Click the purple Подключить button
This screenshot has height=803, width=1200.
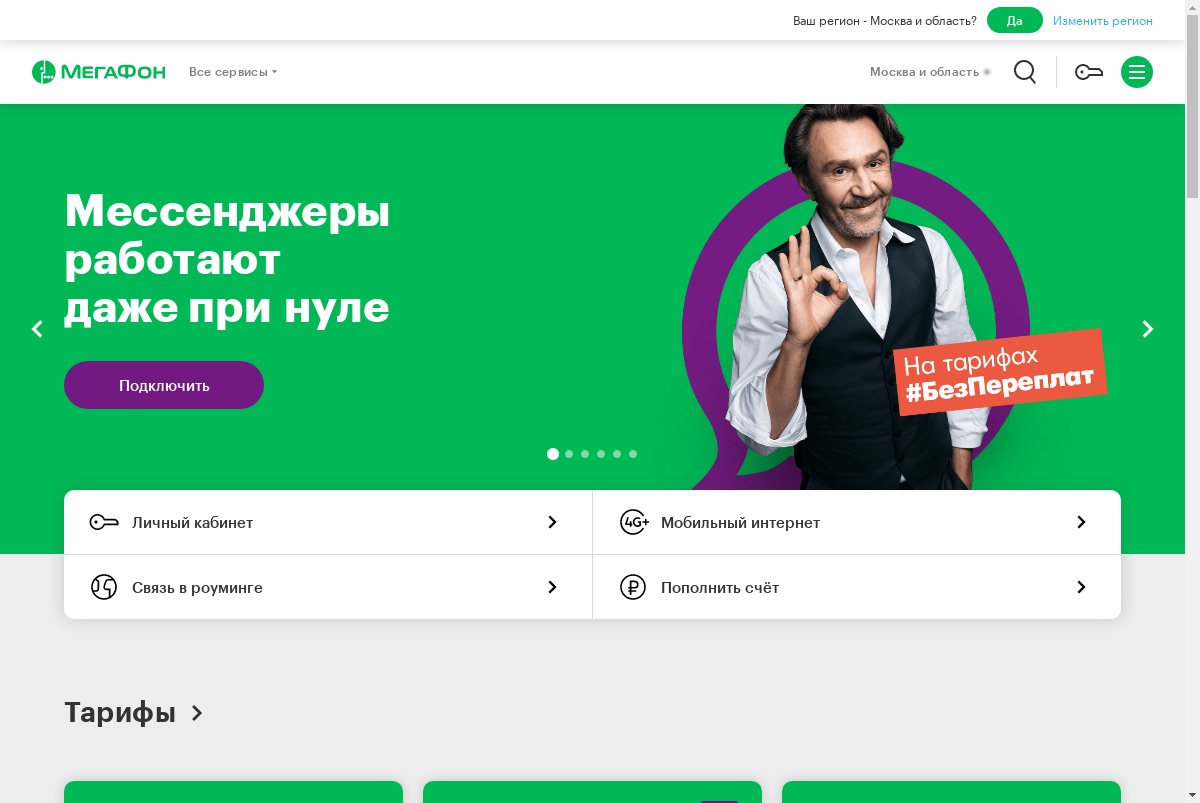click(x=164, y=385)
